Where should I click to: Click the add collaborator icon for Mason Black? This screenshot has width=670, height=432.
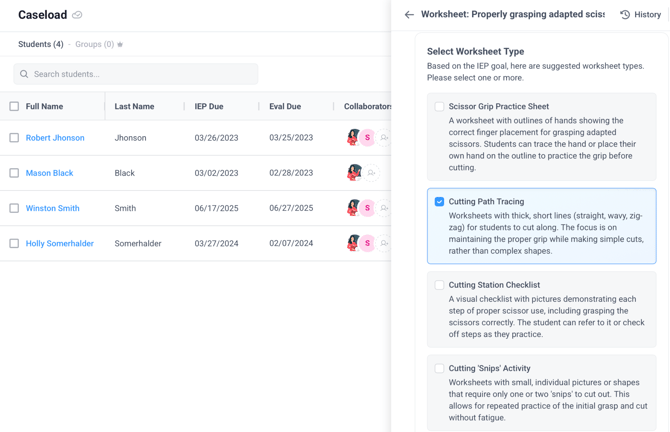[x=371, y=173]
